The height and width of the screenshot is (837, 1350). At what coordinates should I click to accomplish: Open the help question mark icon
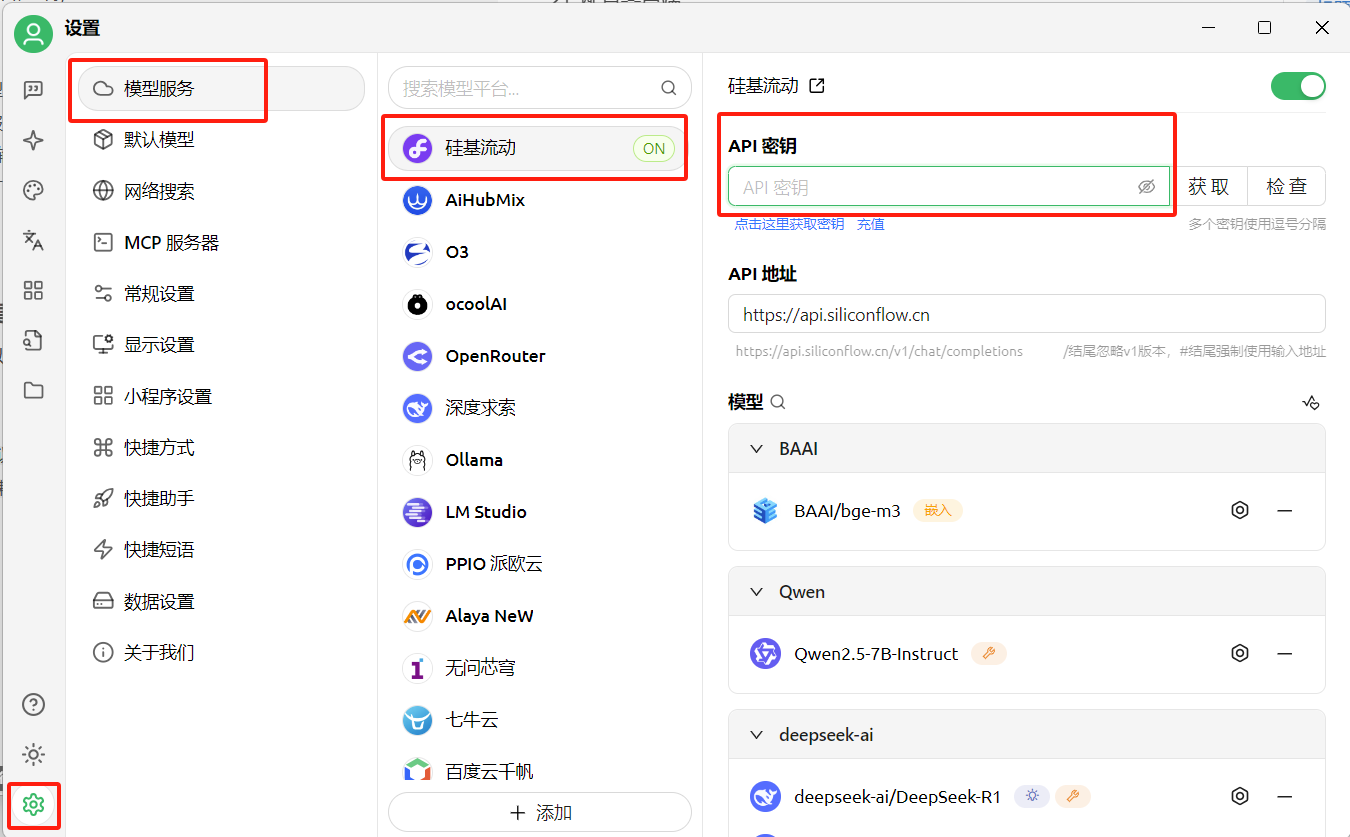[x=33, y=704]
